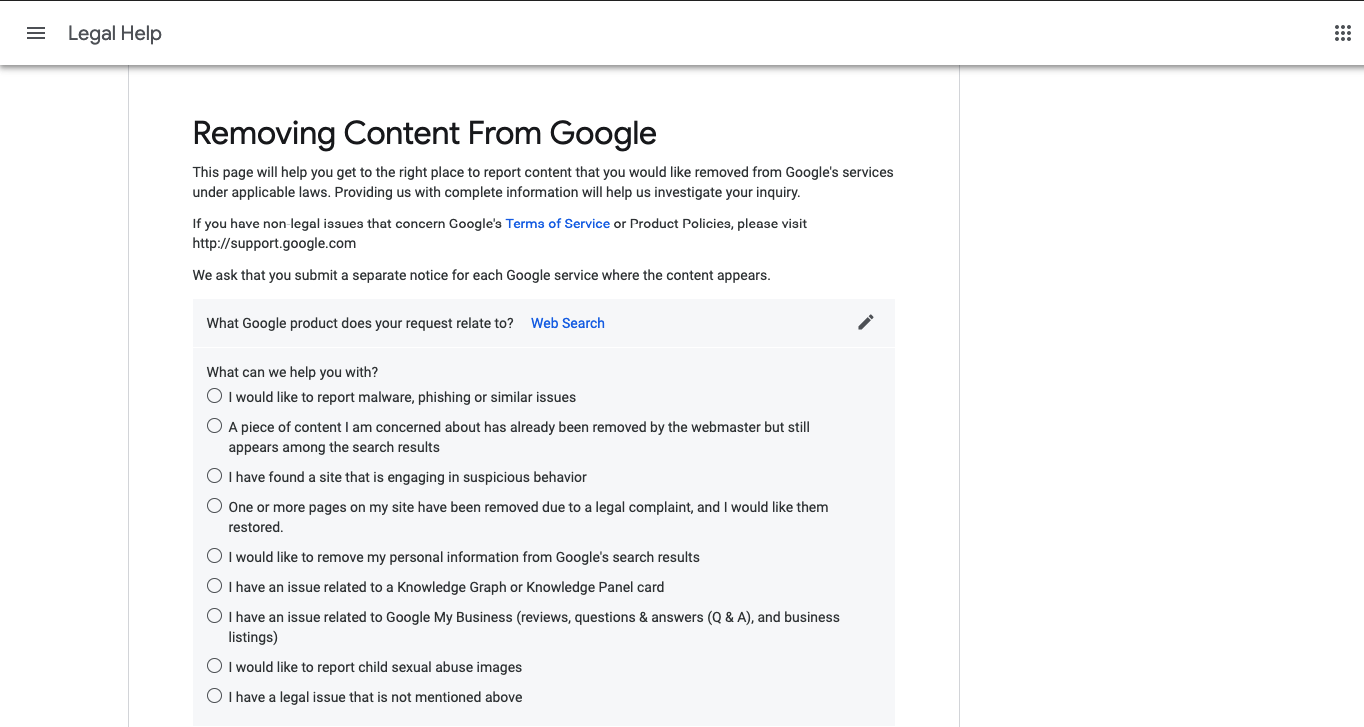Select content already removed by webmaster option
Screen dimensions: 1364x727
(x=214, y=426)
